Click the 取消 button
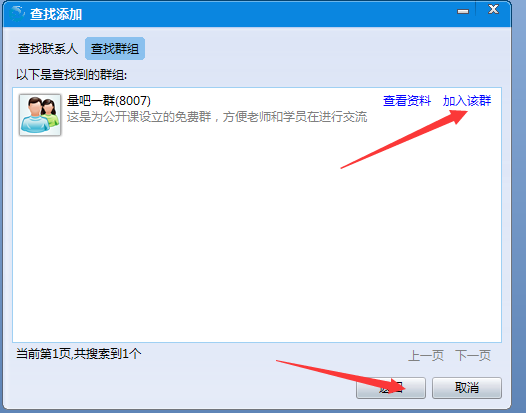526x413 pixels. [x=467, y=388]
